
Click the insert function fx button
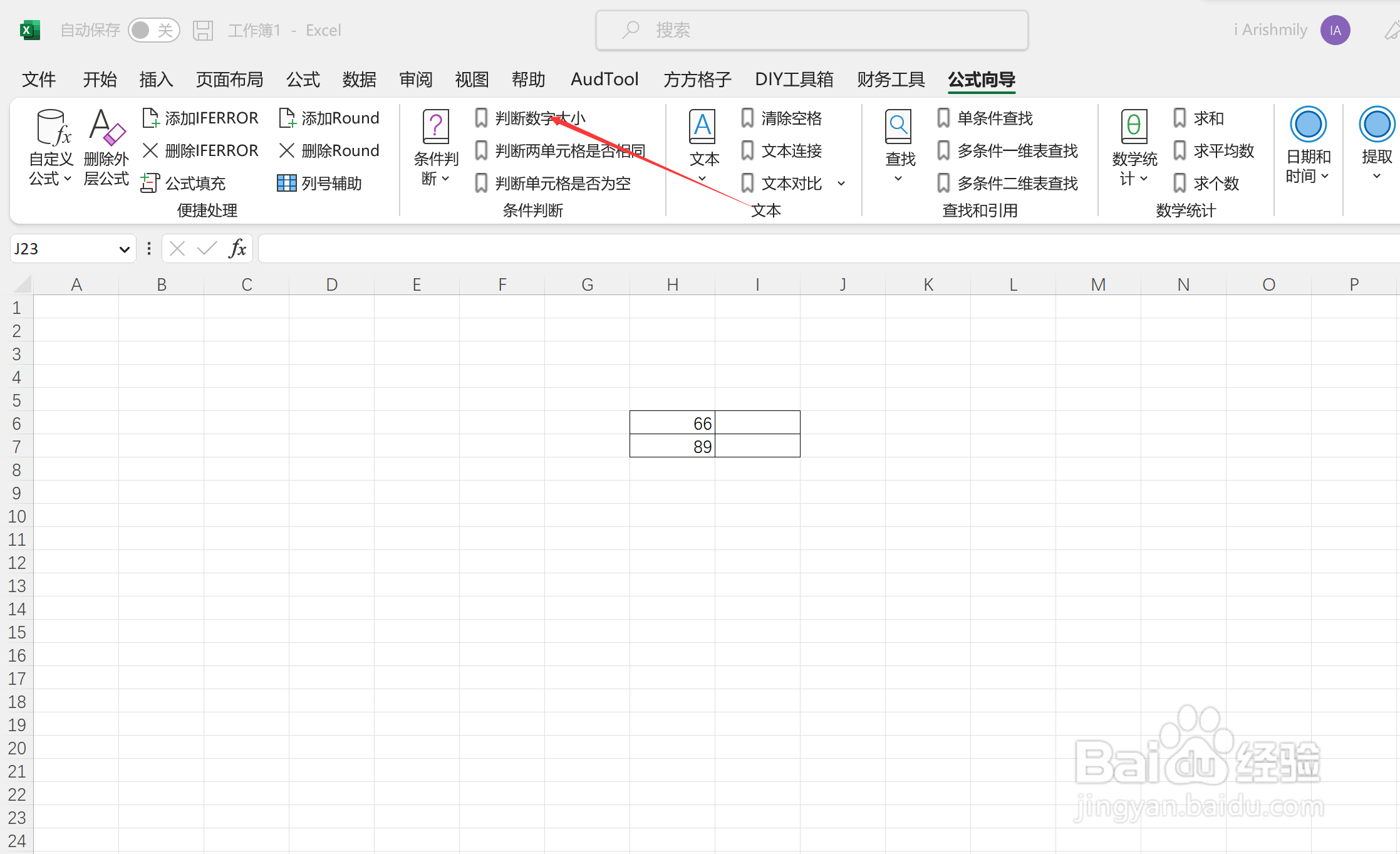click(x=237, y=249)
